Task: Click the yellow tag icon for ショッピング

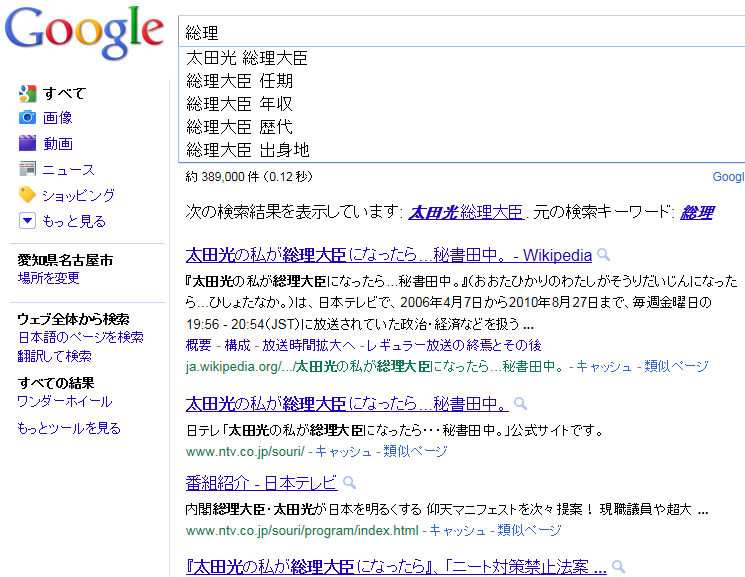Action: point(28,194)
